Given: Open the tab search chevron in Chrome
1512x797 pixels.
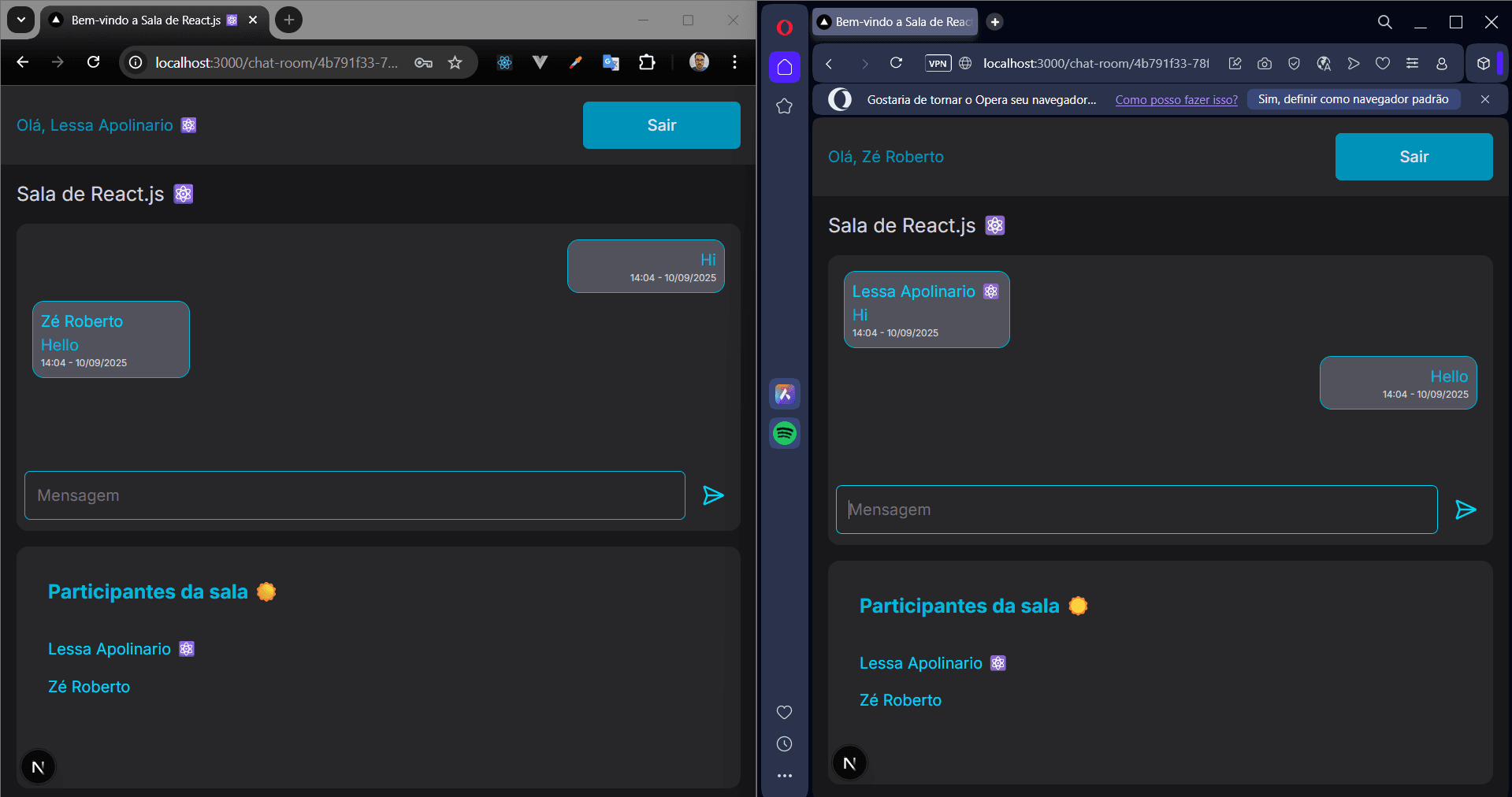Looking at the screenshot, I should pos(20,20).
